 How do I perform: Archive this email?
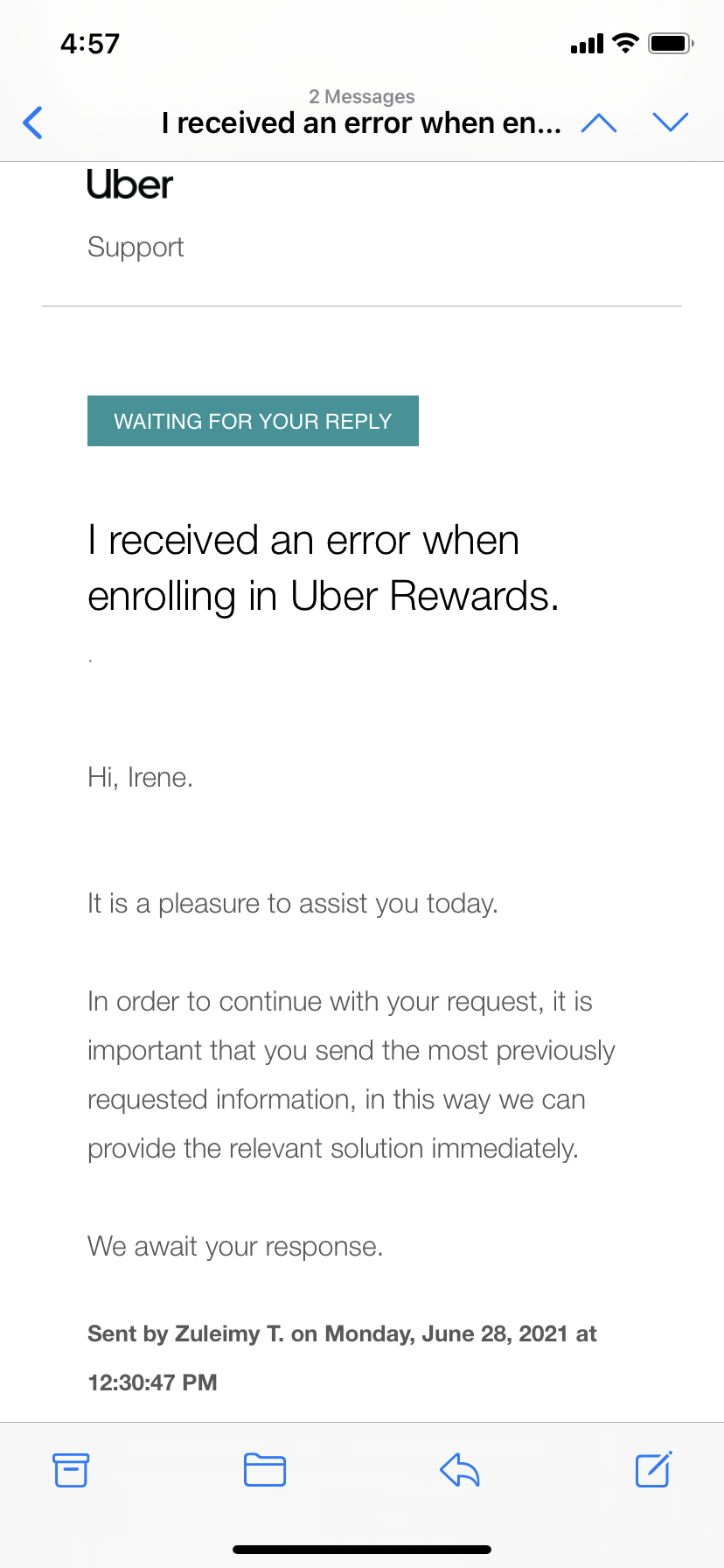click(71, 1470)
